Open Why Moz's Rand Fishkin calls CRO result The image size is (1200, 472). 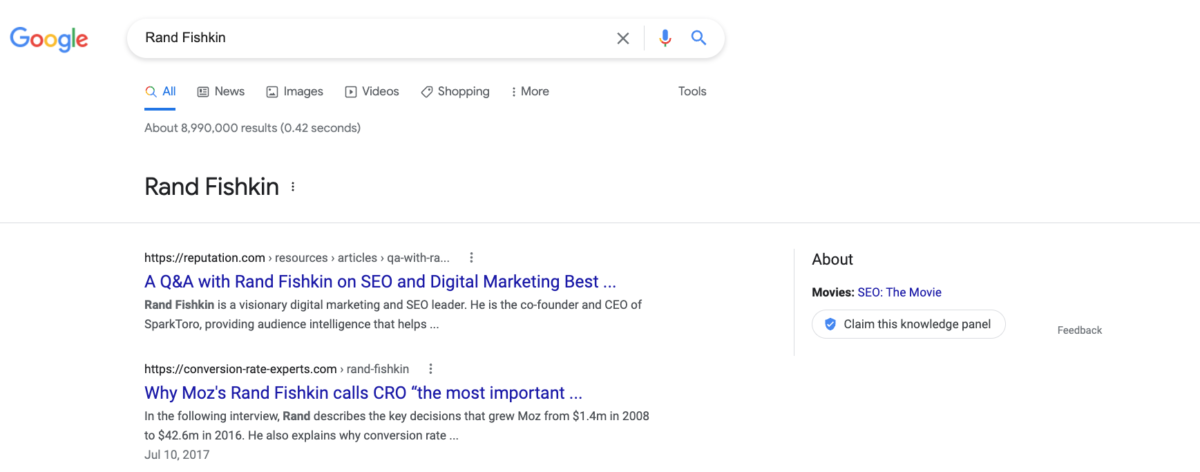coord(363,392)
